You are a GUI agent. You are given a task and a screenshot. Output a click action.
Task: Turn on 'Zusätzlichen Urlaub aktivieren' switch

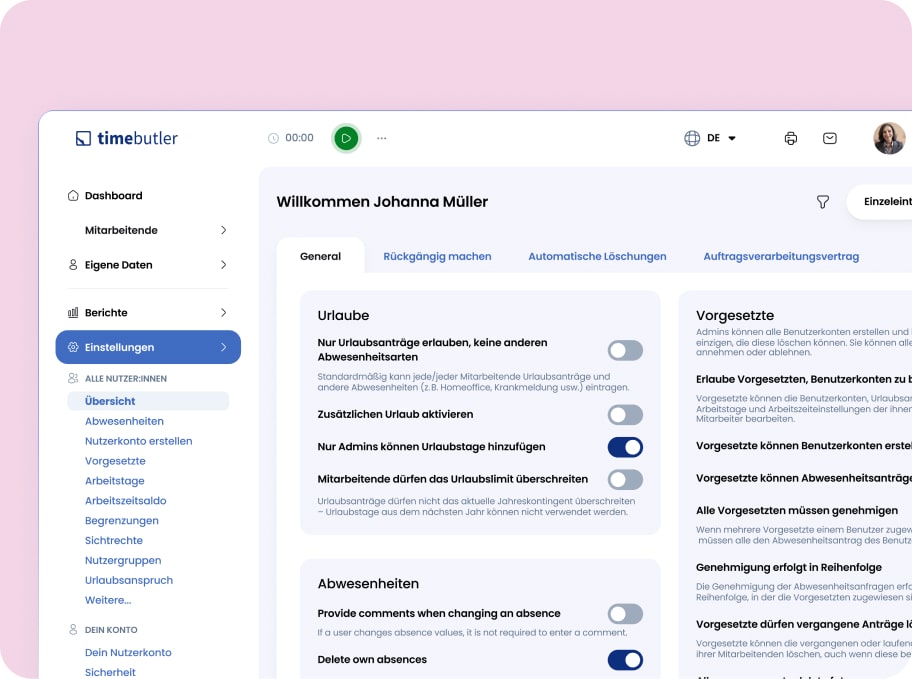(625, 414)
